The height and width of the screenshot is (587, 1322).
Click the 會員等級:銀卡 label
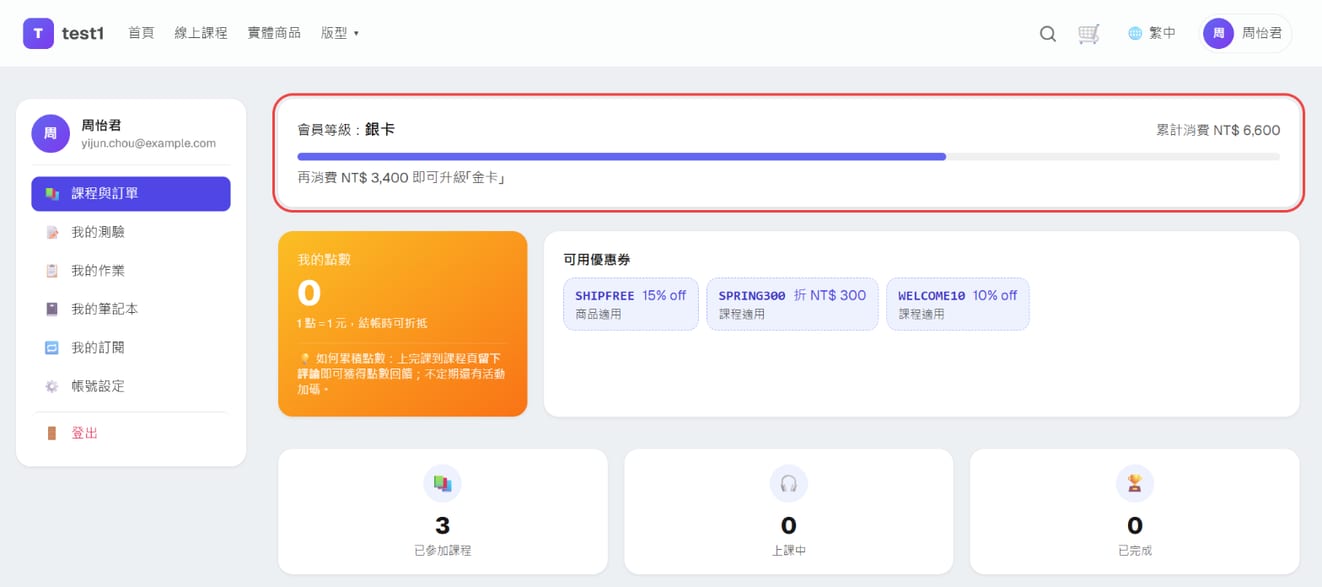346,130
